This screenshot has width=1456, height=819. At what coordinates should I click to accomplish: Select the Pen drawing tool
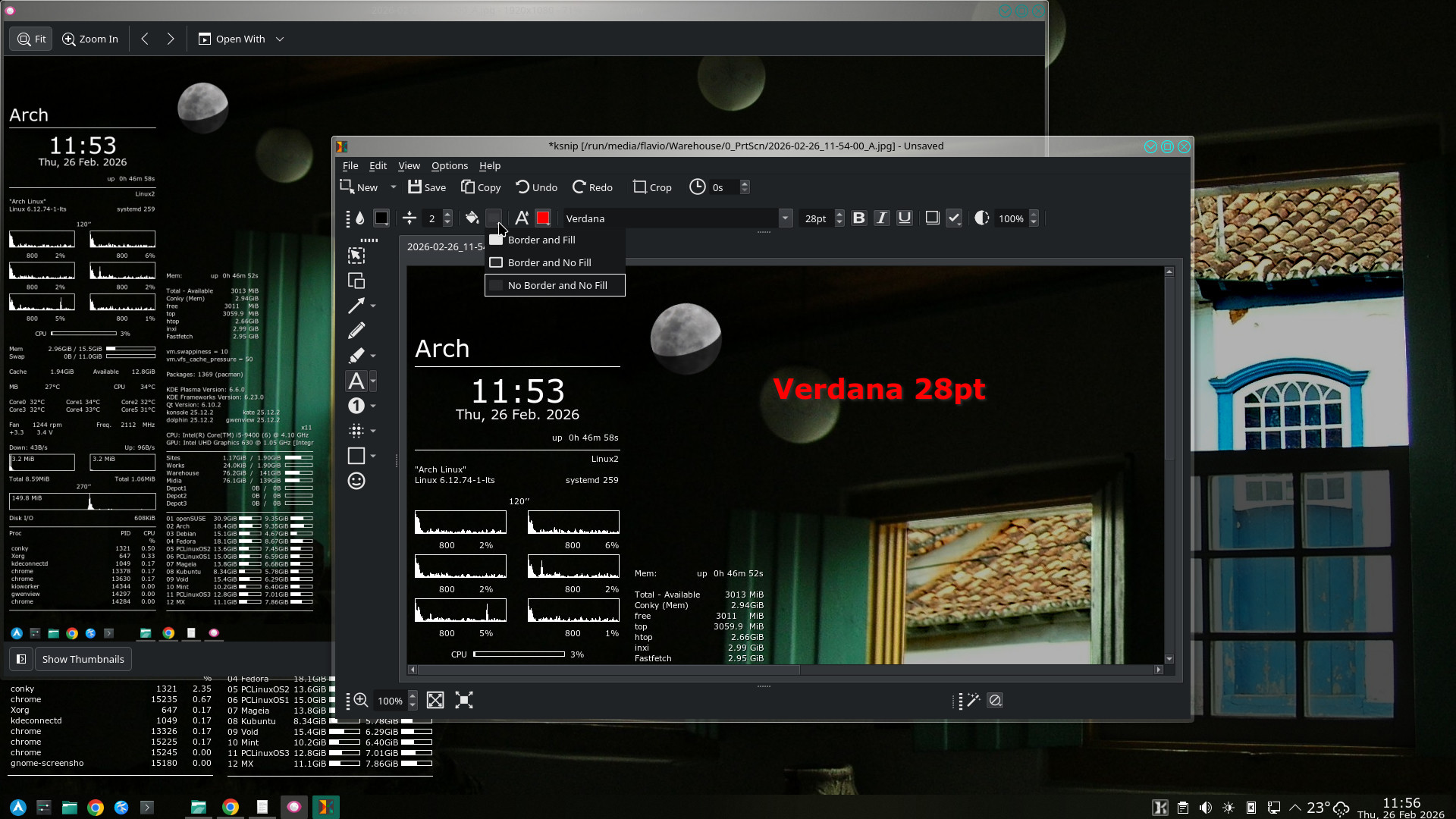[x=356, y=331]
